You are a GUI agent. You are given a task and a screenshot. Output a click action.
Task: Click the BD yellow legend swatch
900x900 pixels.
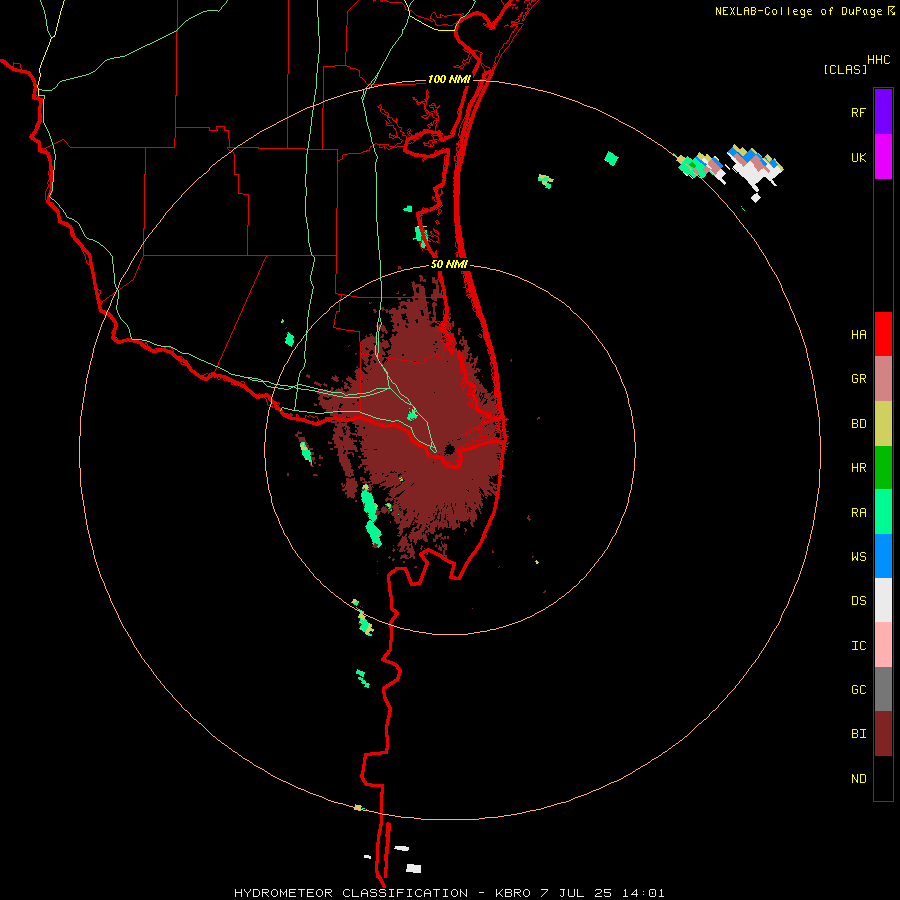(883, 424)
